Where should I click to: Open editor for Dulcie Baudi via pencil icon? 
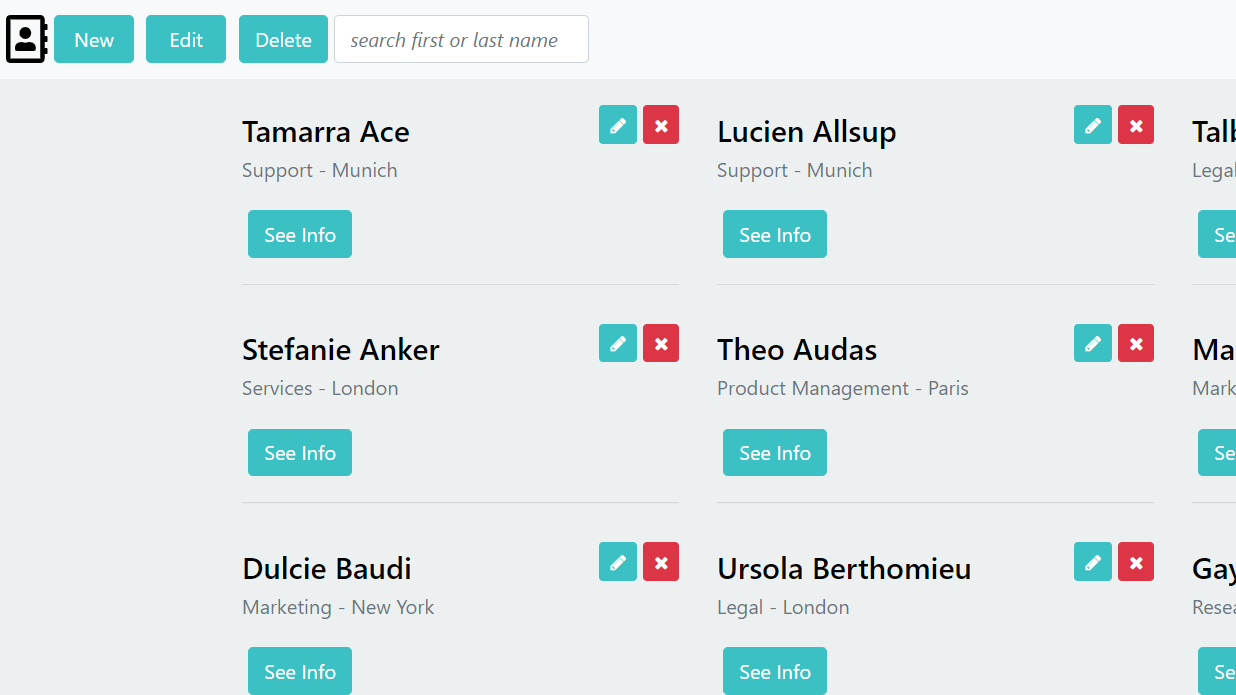(618, 562)
